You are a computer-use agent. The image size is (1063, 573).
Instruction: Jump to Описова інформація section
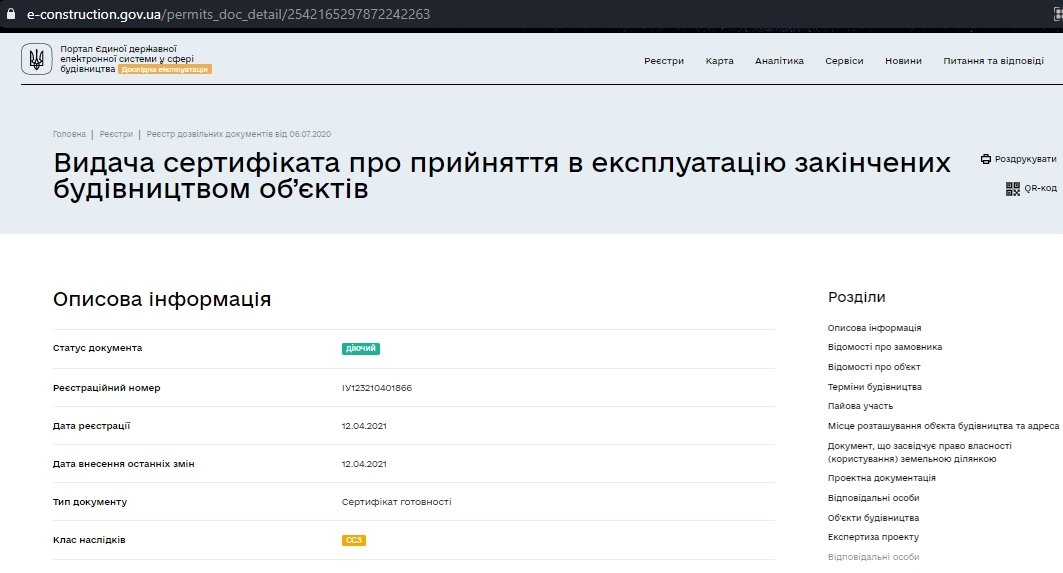[874, 328]
